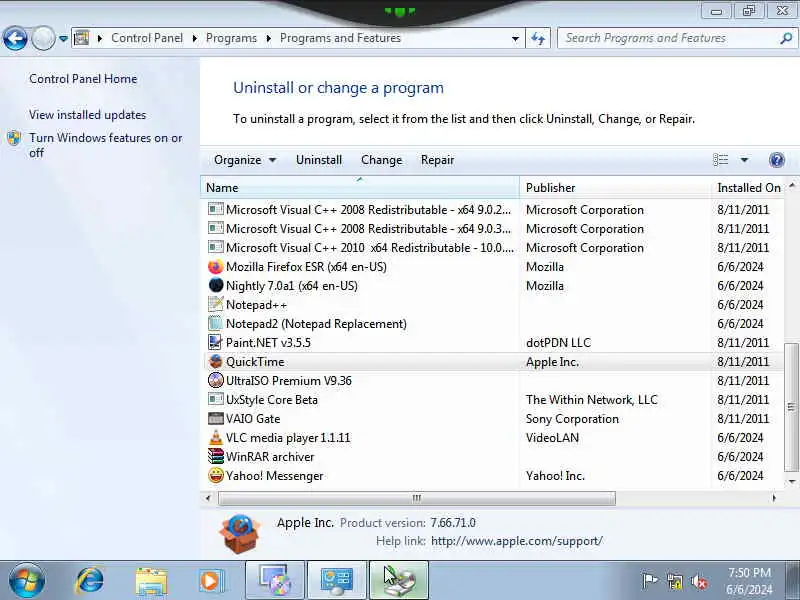Open Windows Explorer folder on taskbar
The height and width of the screenshot is (600, 800).
(x=151, y=582)
